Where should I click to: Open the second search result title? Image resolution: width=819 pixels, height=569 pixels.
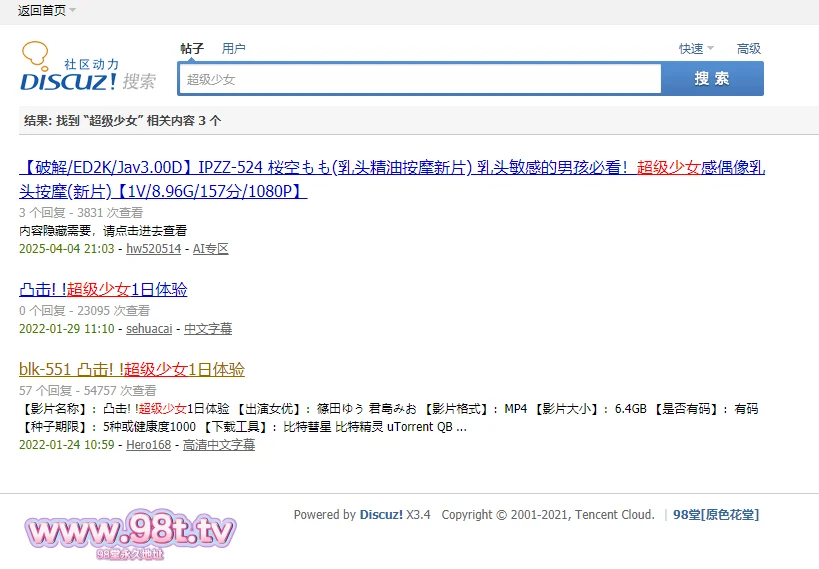pyautogui.click(x=103, y=290)
